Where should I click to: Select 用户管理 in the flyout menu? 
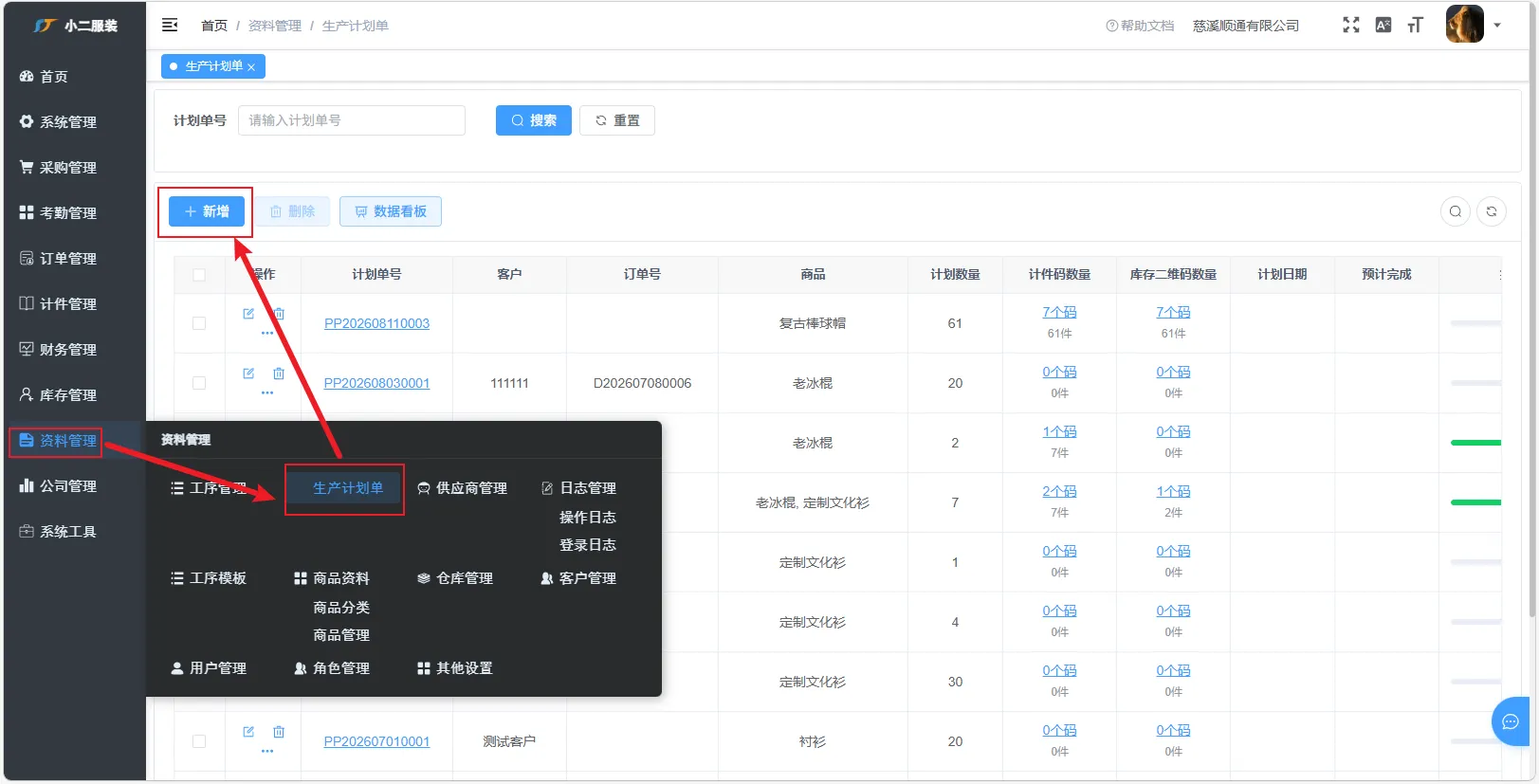click(x=209, y=668)
